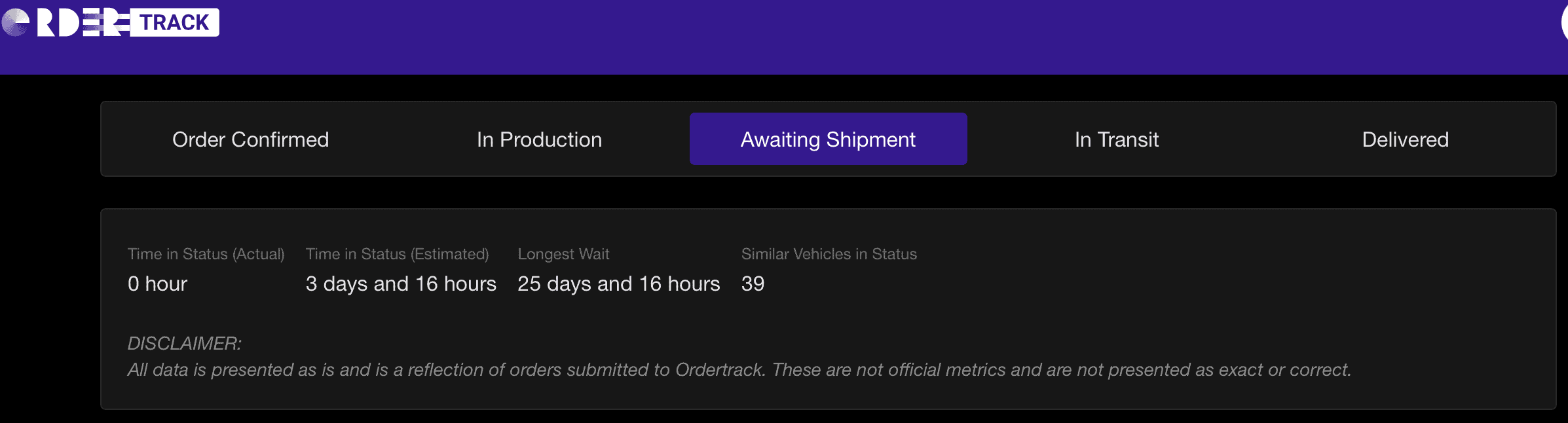Select the similar vehicles count "39"
Viewport: 1568px width, 423px height.
tap(753, 284)
